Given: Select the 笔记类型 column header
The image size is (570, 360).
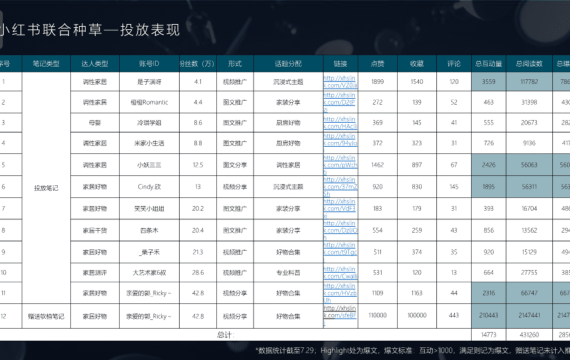Looking at the screenshot, I should click(46, 64).
